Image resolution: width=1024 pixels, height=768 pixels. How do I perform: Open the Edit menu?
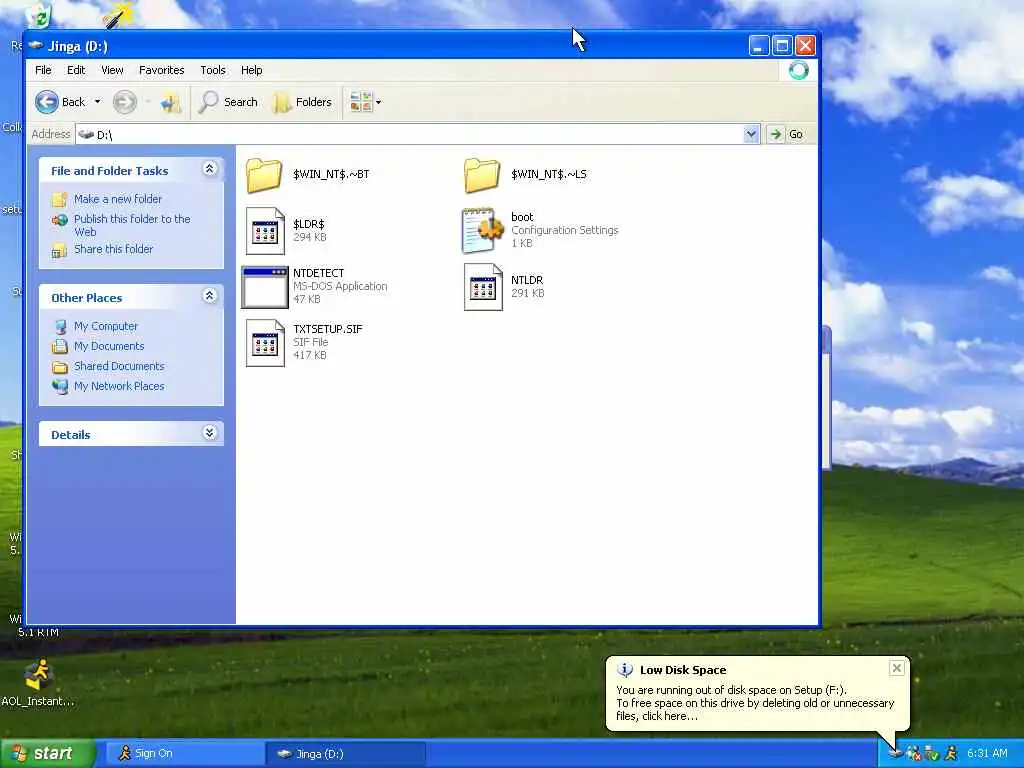click(76, 70)
